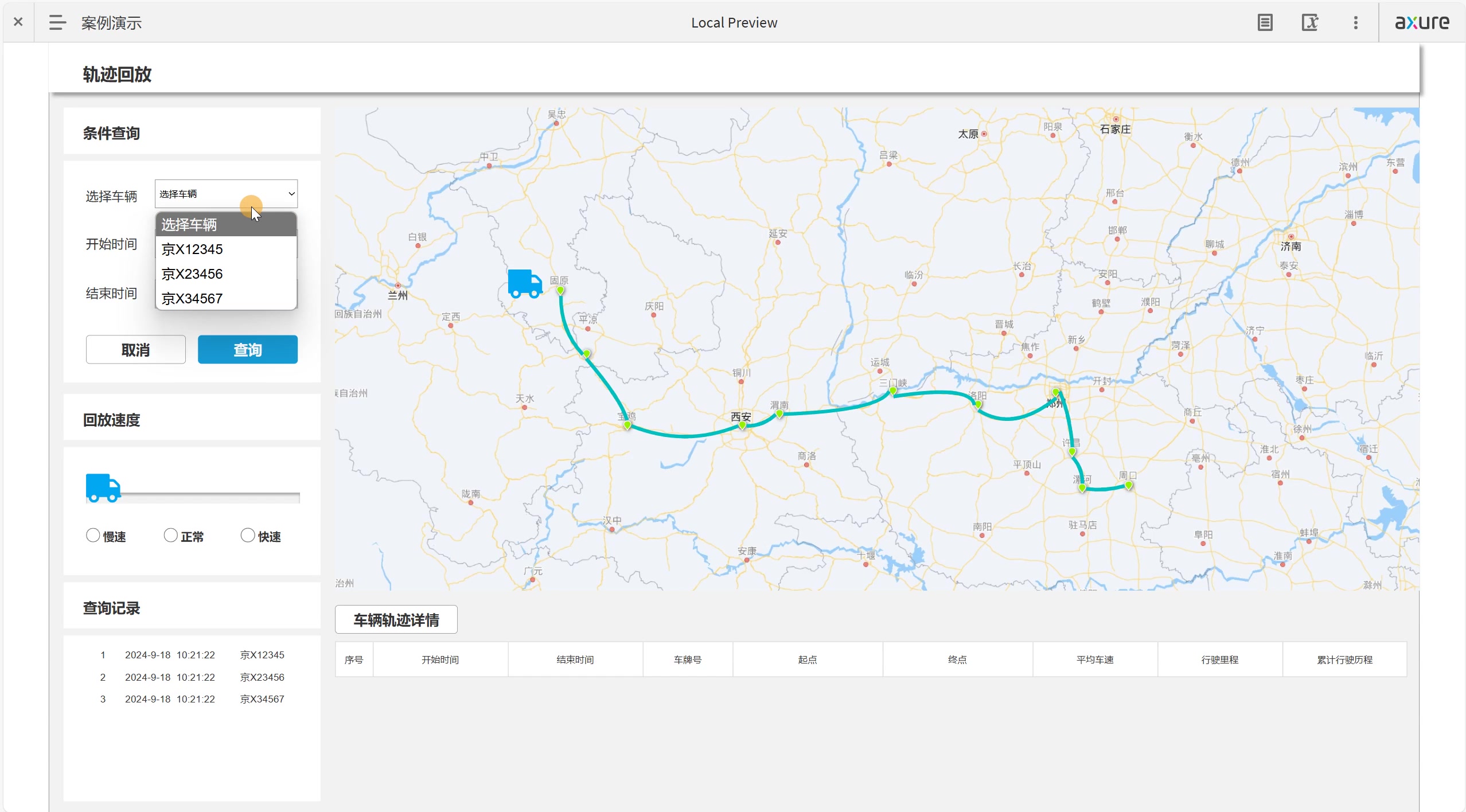Screen dimensions: 1466x812
Task: Collapse the 选择车辆 dropdown arrow
Action: point(291,194)
